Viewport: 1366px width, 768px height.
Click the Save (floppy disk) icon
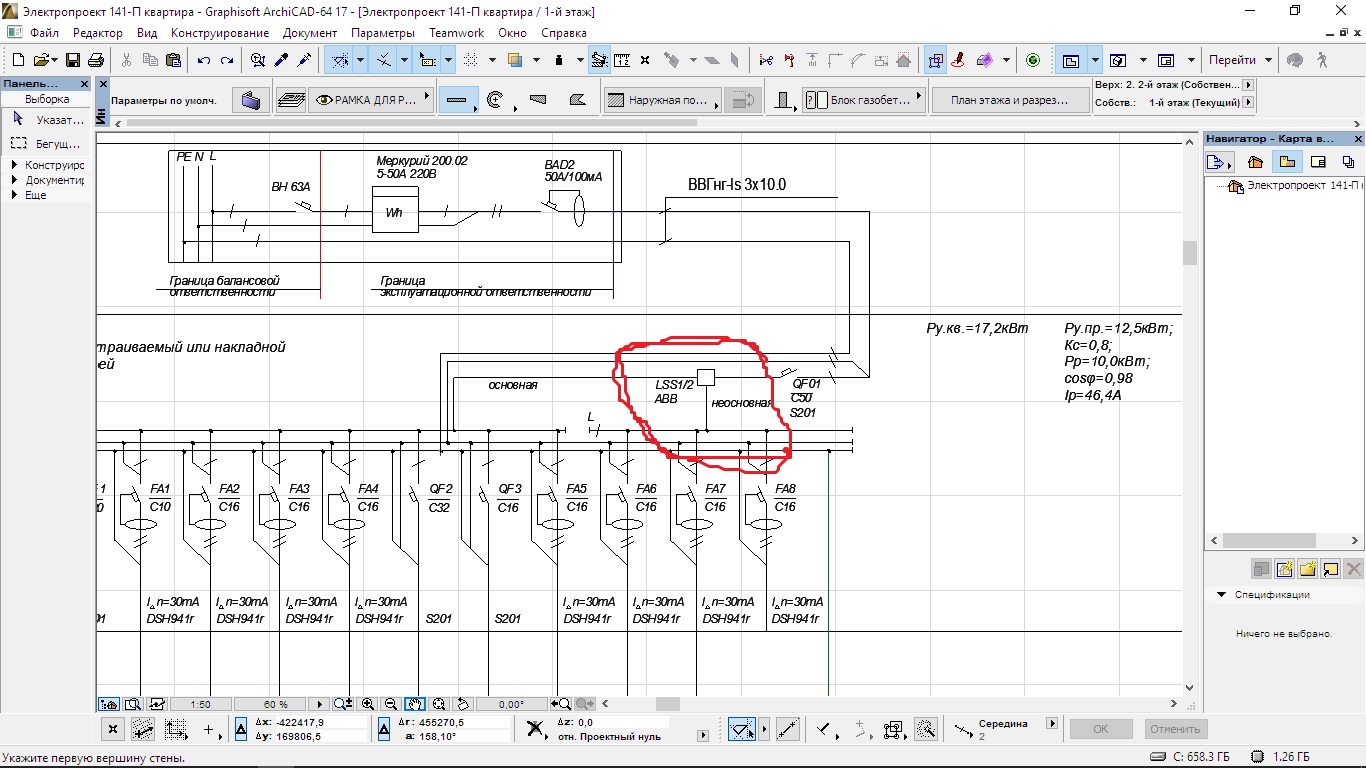[73, 60]
